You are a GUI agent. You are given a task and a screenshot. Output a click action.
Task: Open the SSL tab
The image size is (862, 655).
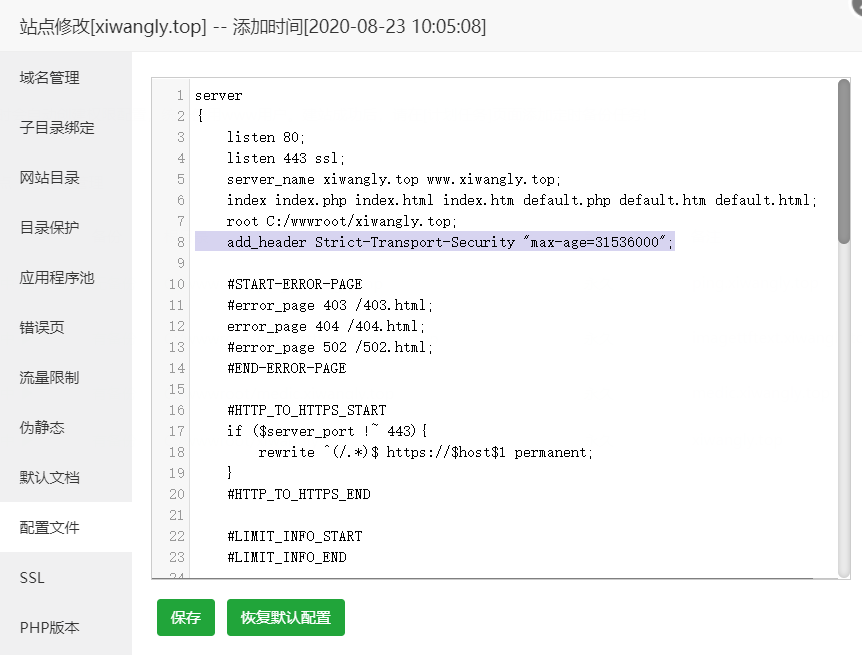pyautogui.click(x=32, y=578)
